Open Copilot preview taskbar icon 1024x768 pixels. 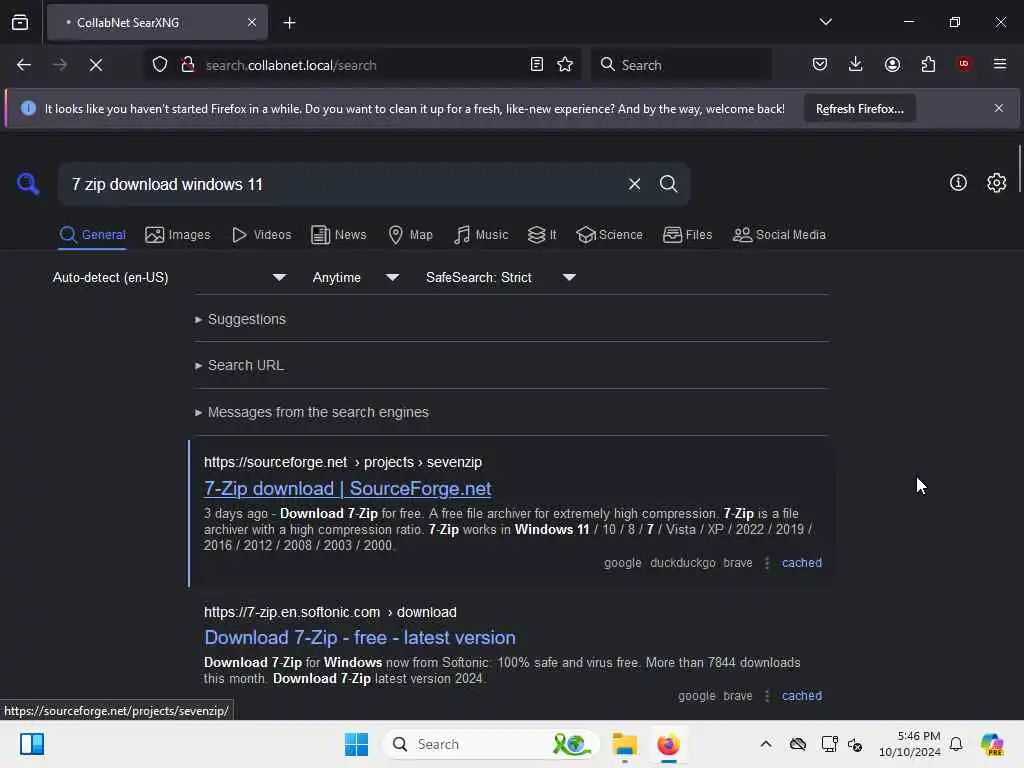(991, 744)
